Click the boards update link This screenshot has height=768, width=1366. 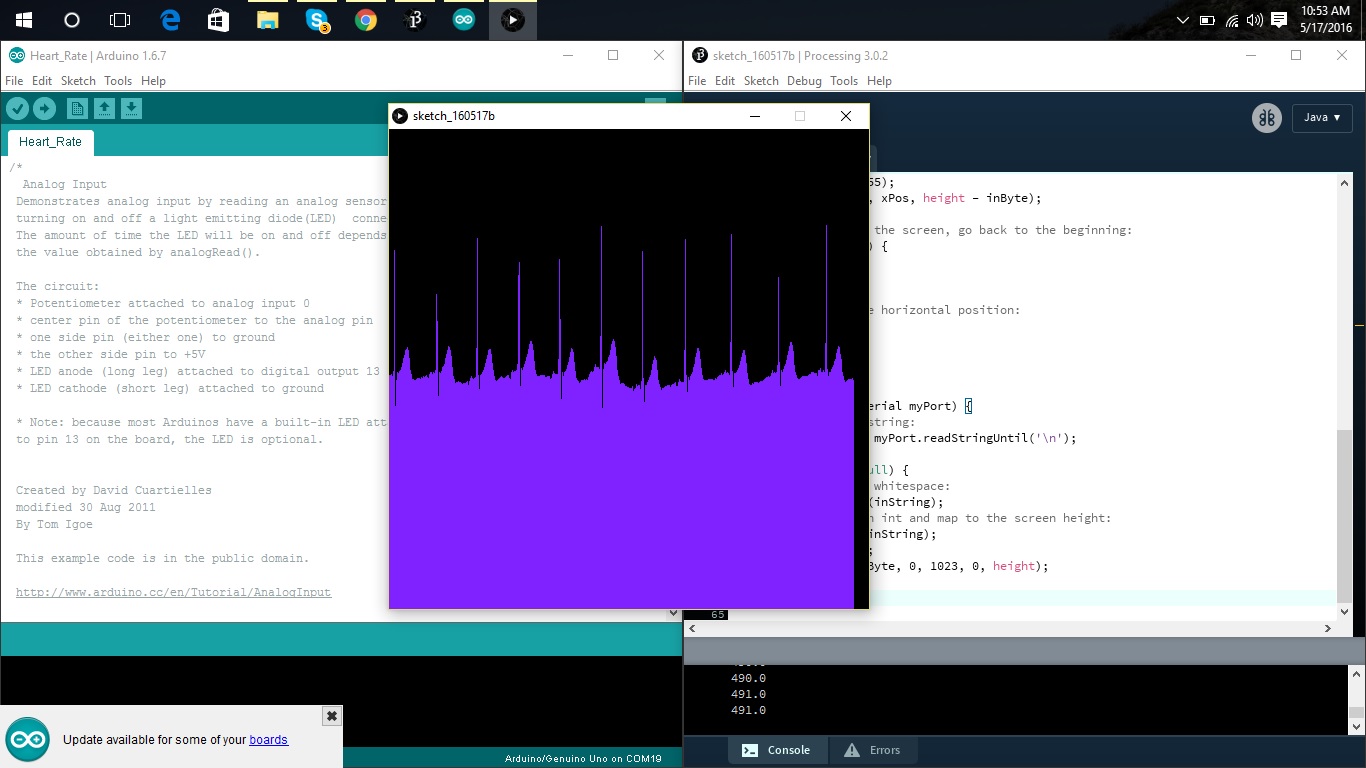click(269, 740)
